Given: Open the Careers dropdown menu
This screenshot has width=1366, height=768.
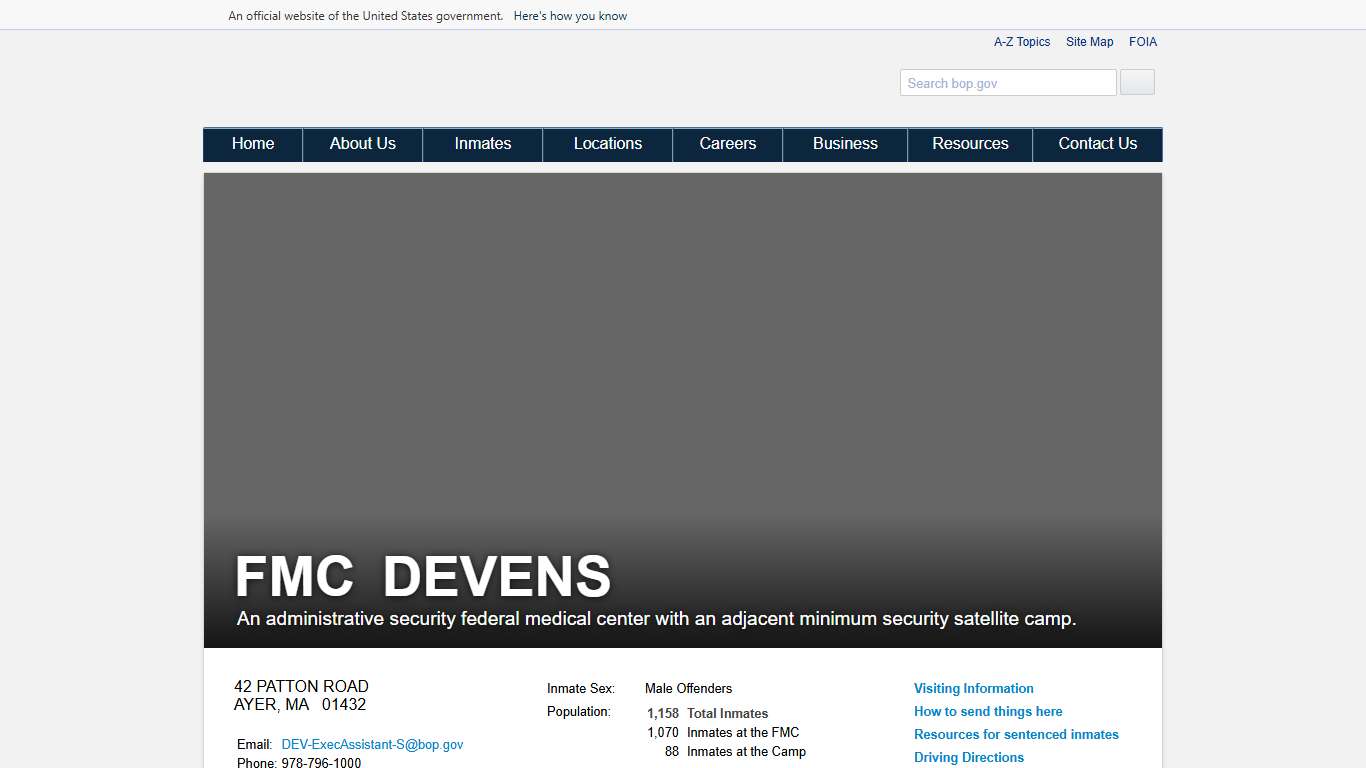Looking at the screenshot, I should click(x=727, y=144).
